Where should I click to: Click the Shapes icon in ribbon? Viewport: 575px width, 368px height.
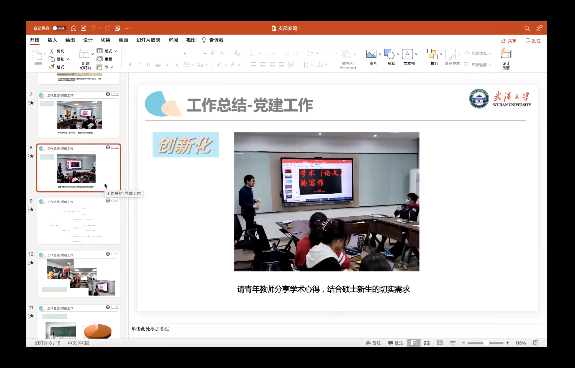click(x=389, y=54)
